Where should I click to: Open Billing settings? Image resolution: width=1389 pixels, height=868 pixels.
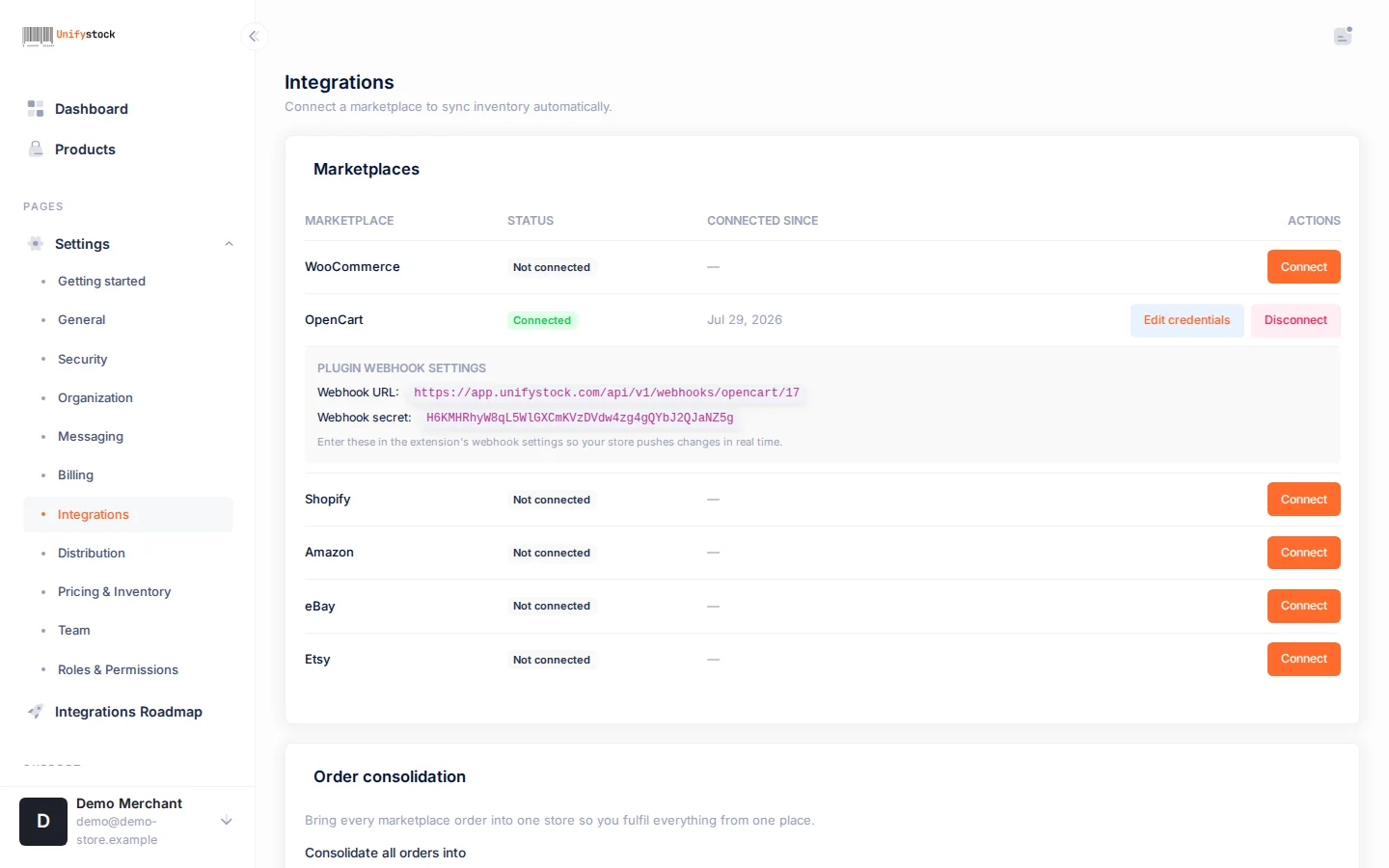pyautogui.click(x=75, y=475)
